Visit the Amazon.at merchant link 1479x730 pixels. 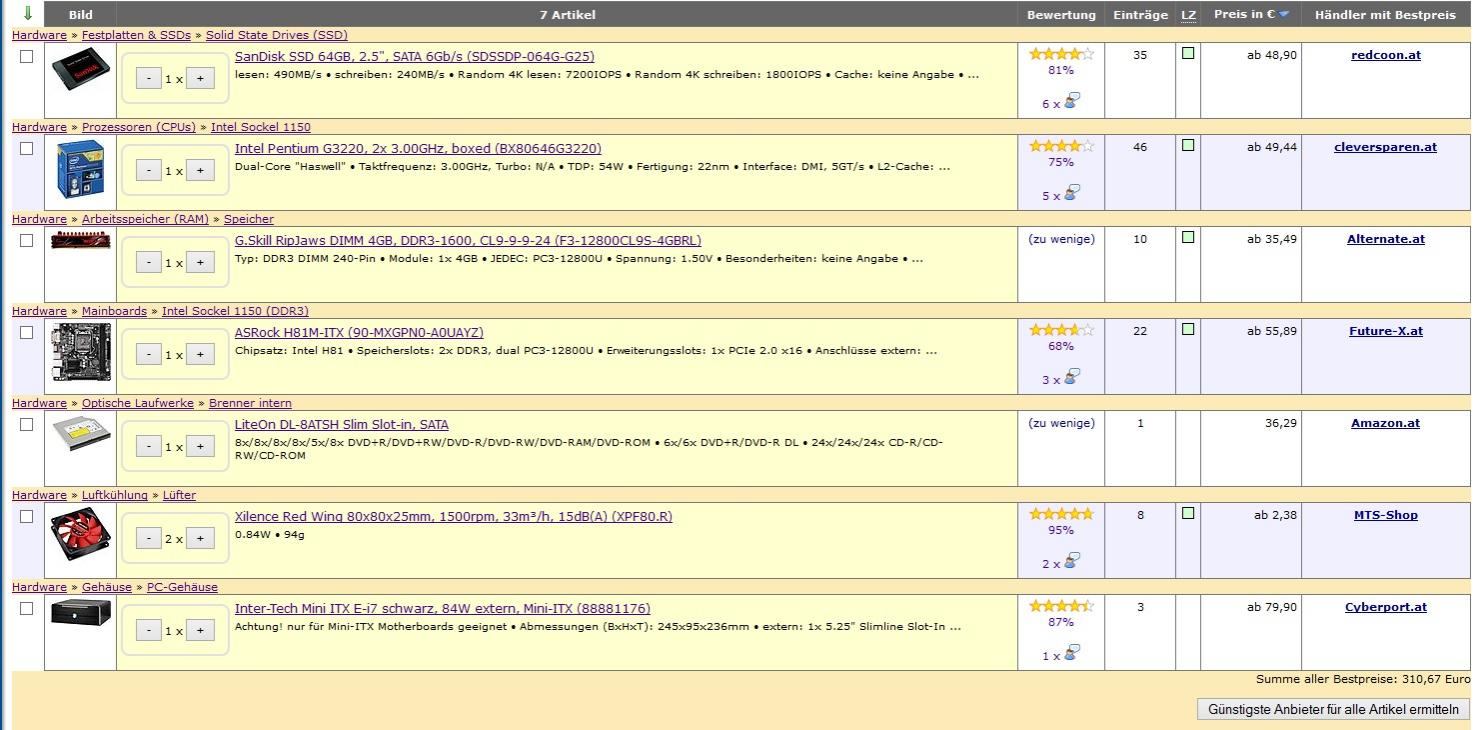[1385, 423]
